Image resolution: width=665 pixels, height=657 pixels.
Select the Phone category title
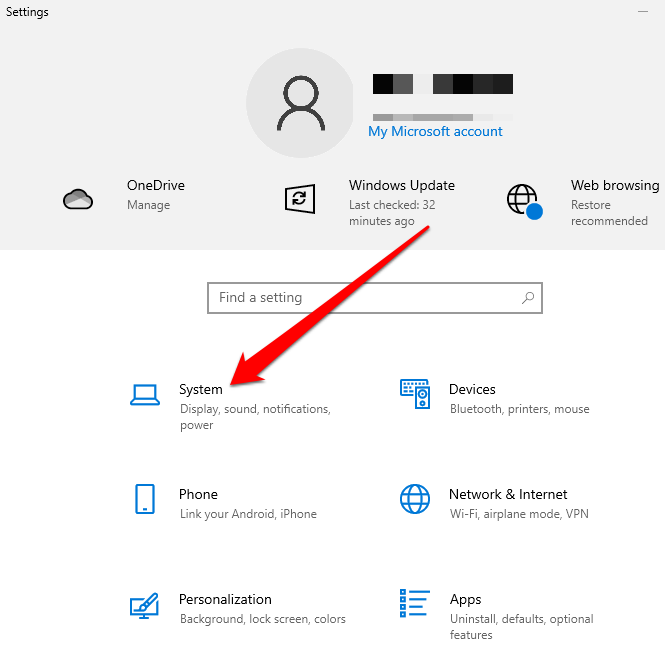198,494
